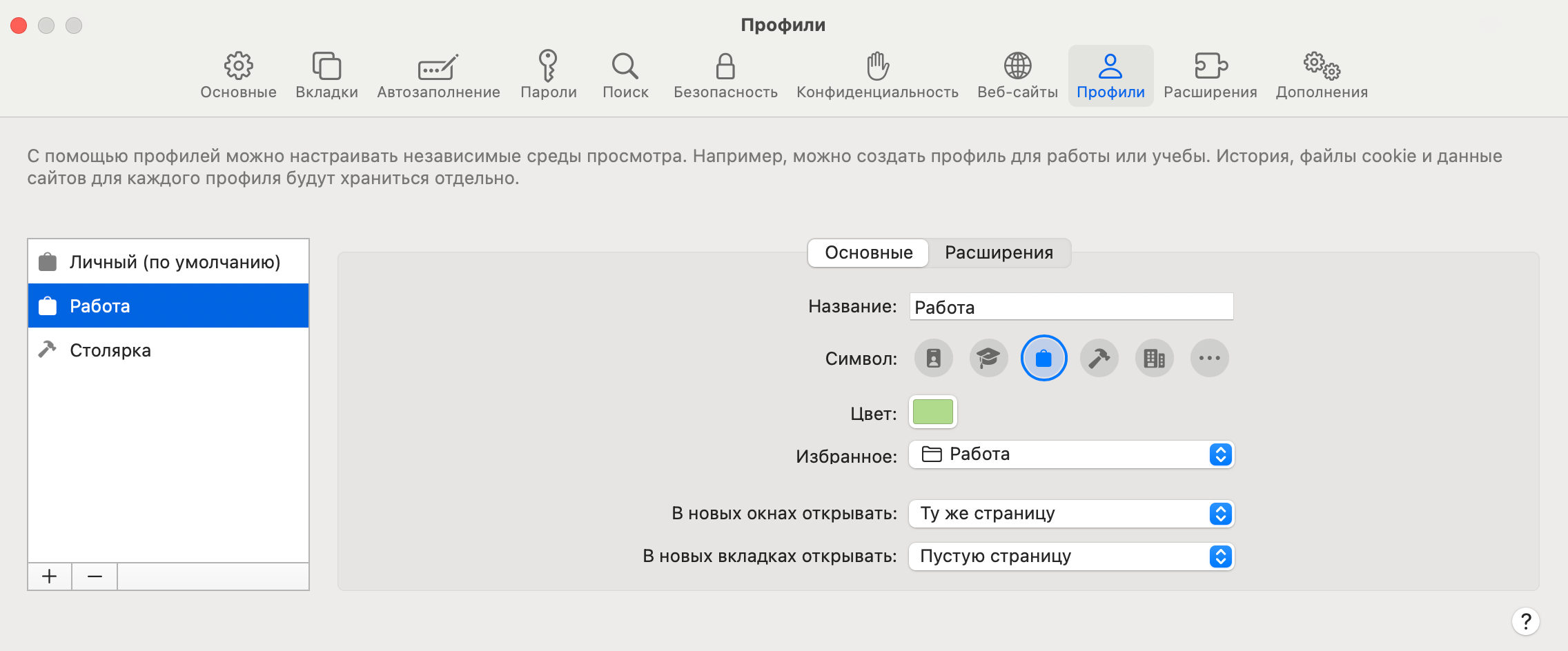Open the Конфиденциальность settings pane

877,76
